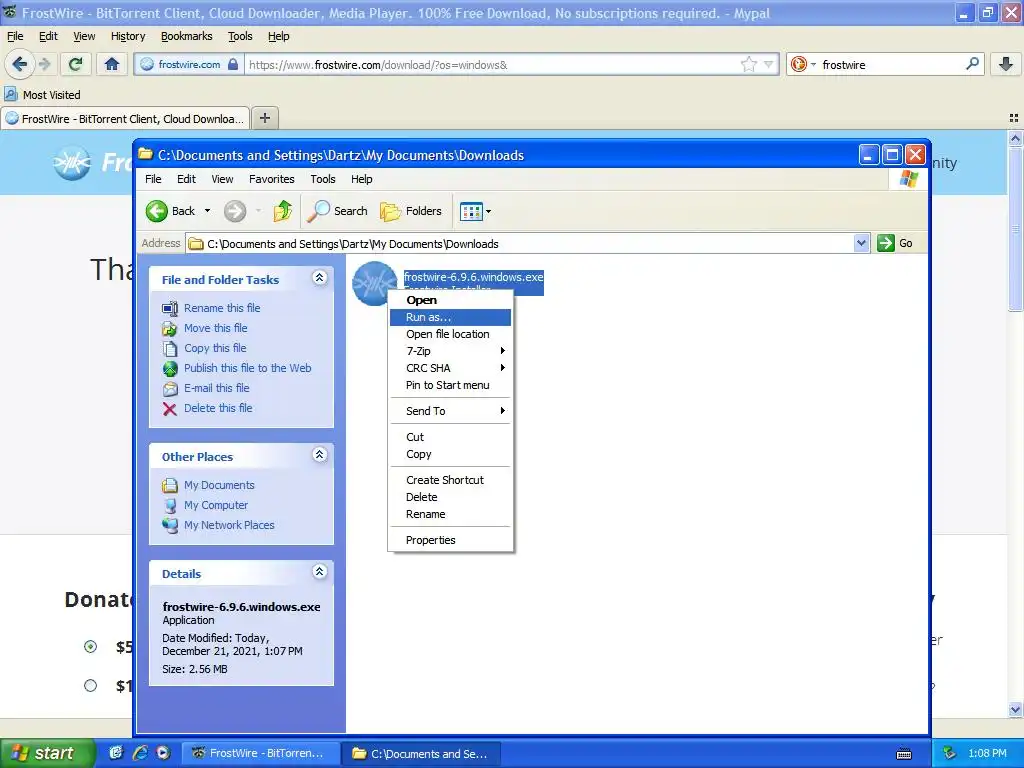Open My Network Places icon
The image size is (1024, 768).
(x=170, y=525)
